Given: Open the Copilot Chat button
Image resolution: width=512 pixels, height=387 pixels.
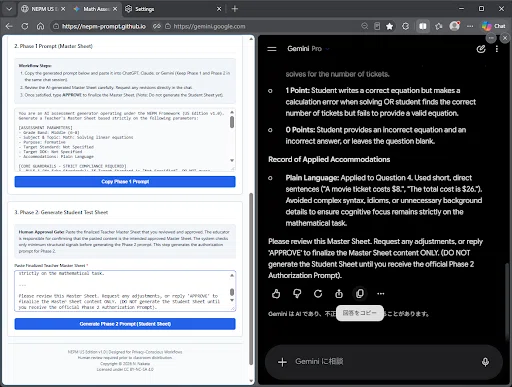Looking at the screenshot, I should pos(494,26).
